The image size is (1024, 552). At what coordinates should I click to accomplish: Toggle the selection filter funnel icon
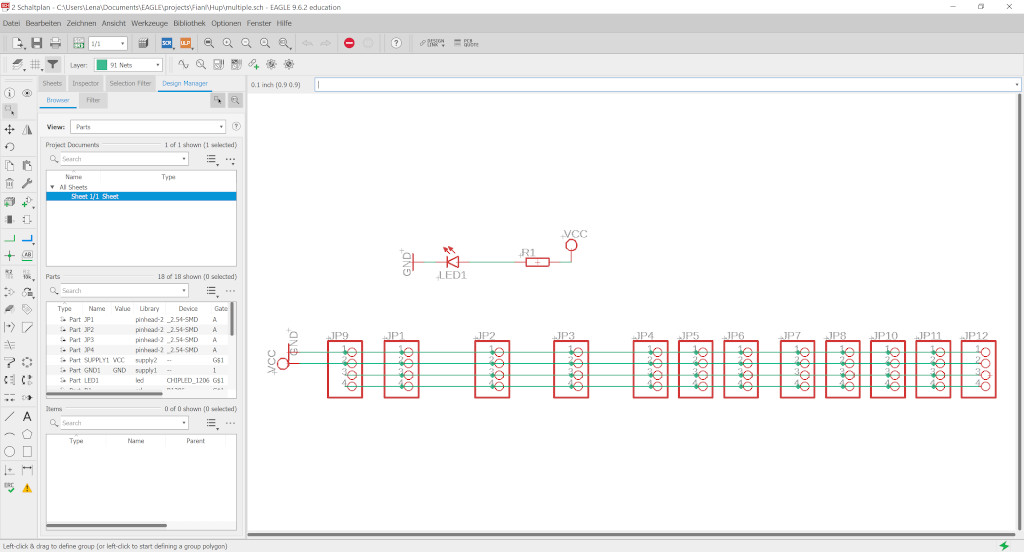pyautogui.click(x=53, y=65)
